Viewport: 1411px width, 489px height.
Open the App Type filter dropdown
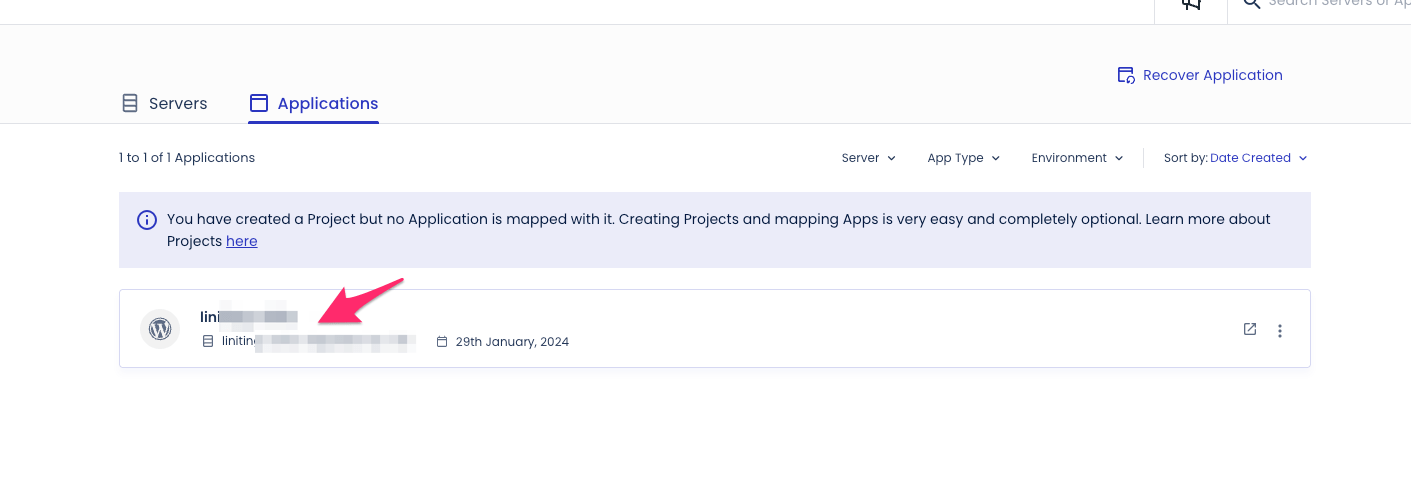coord(963,158)
